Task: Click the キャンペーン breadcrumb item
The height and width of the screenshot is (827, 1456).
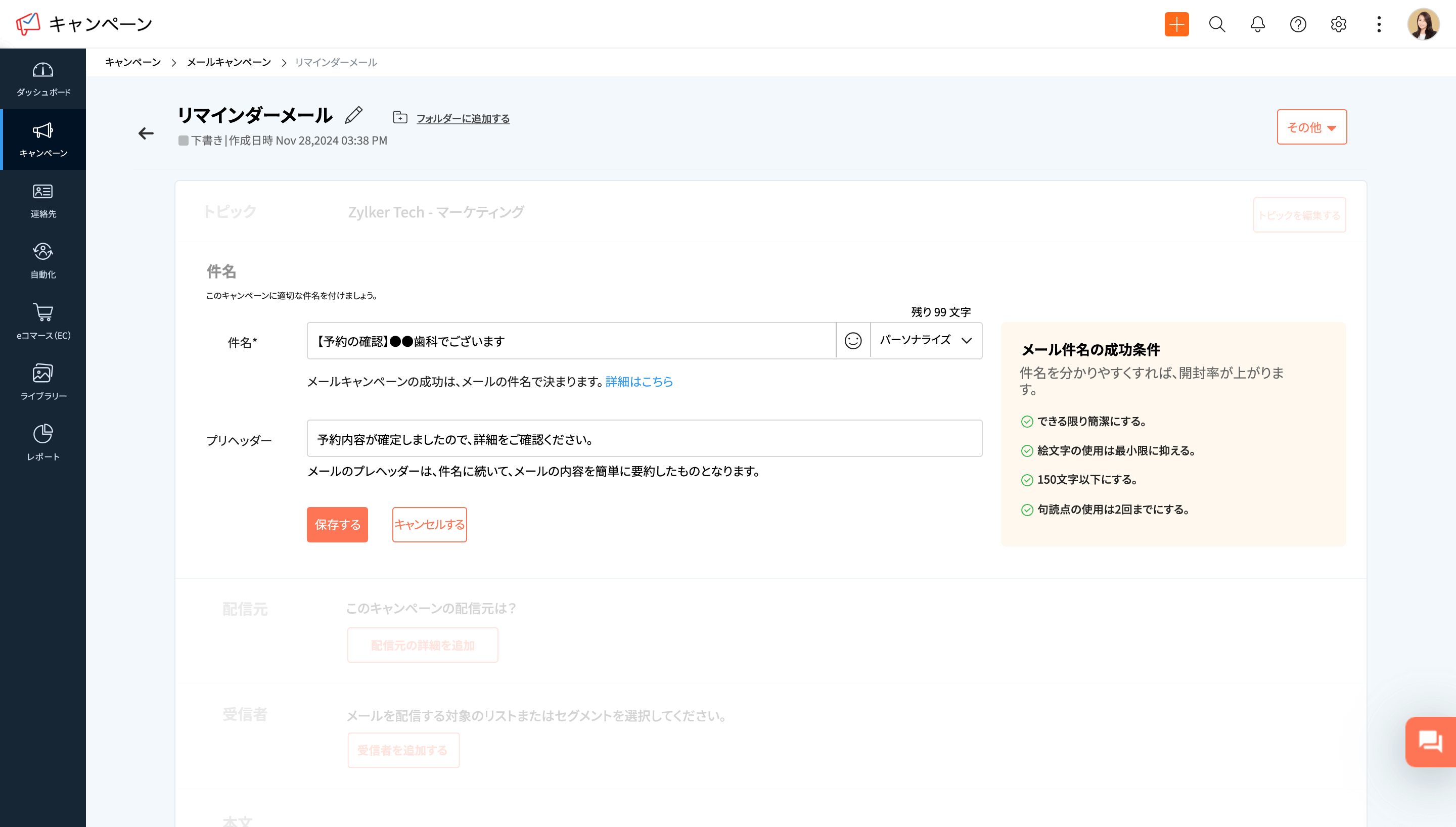Action: 133,63
